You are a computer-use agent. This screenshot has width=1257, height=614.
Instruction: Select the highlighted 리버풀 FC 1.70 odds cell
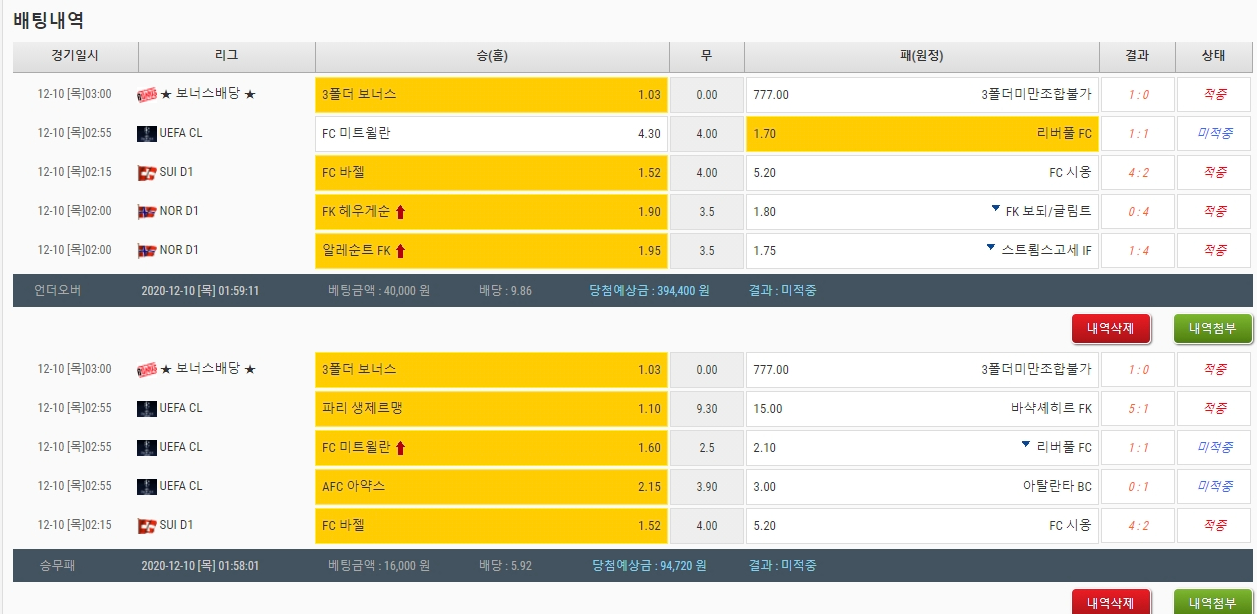(921, 133)
